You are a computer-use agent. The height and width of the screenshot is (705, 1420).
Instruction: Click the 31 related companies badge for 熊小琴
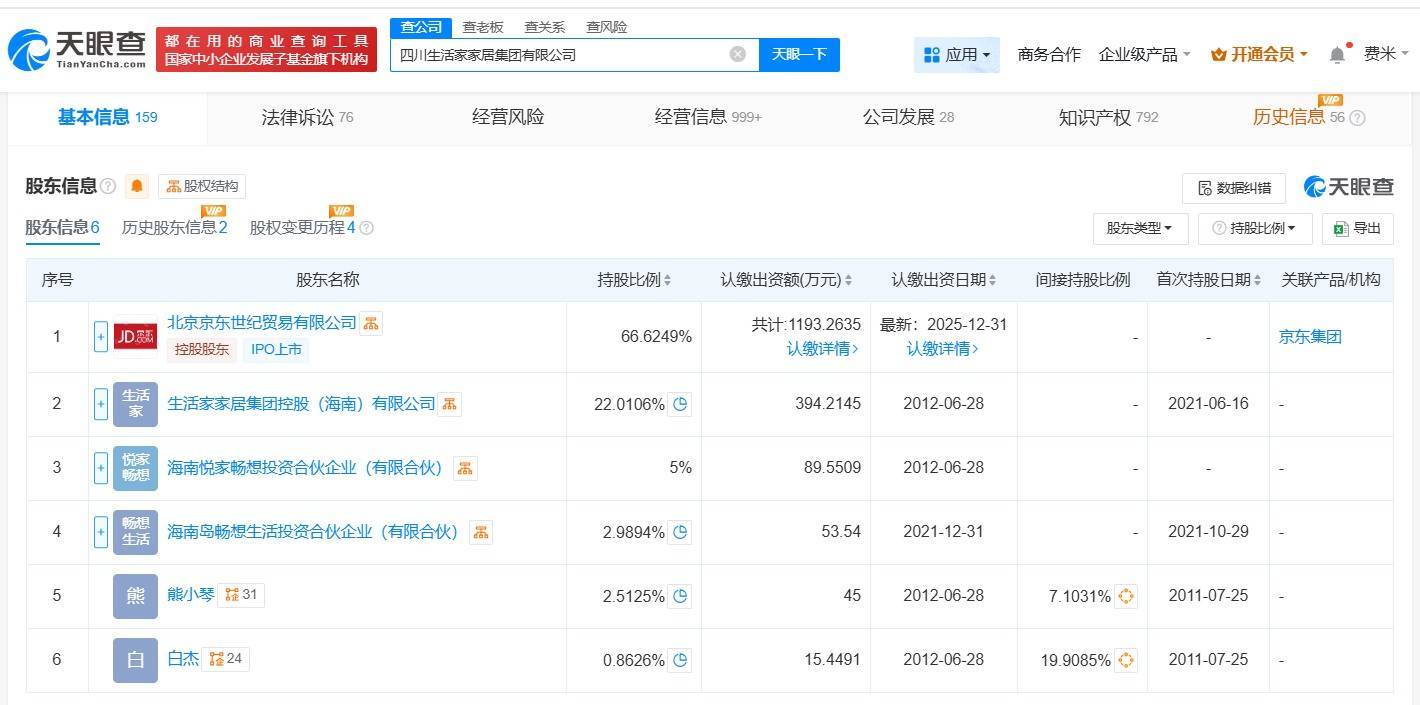click(x=241, y=595)
